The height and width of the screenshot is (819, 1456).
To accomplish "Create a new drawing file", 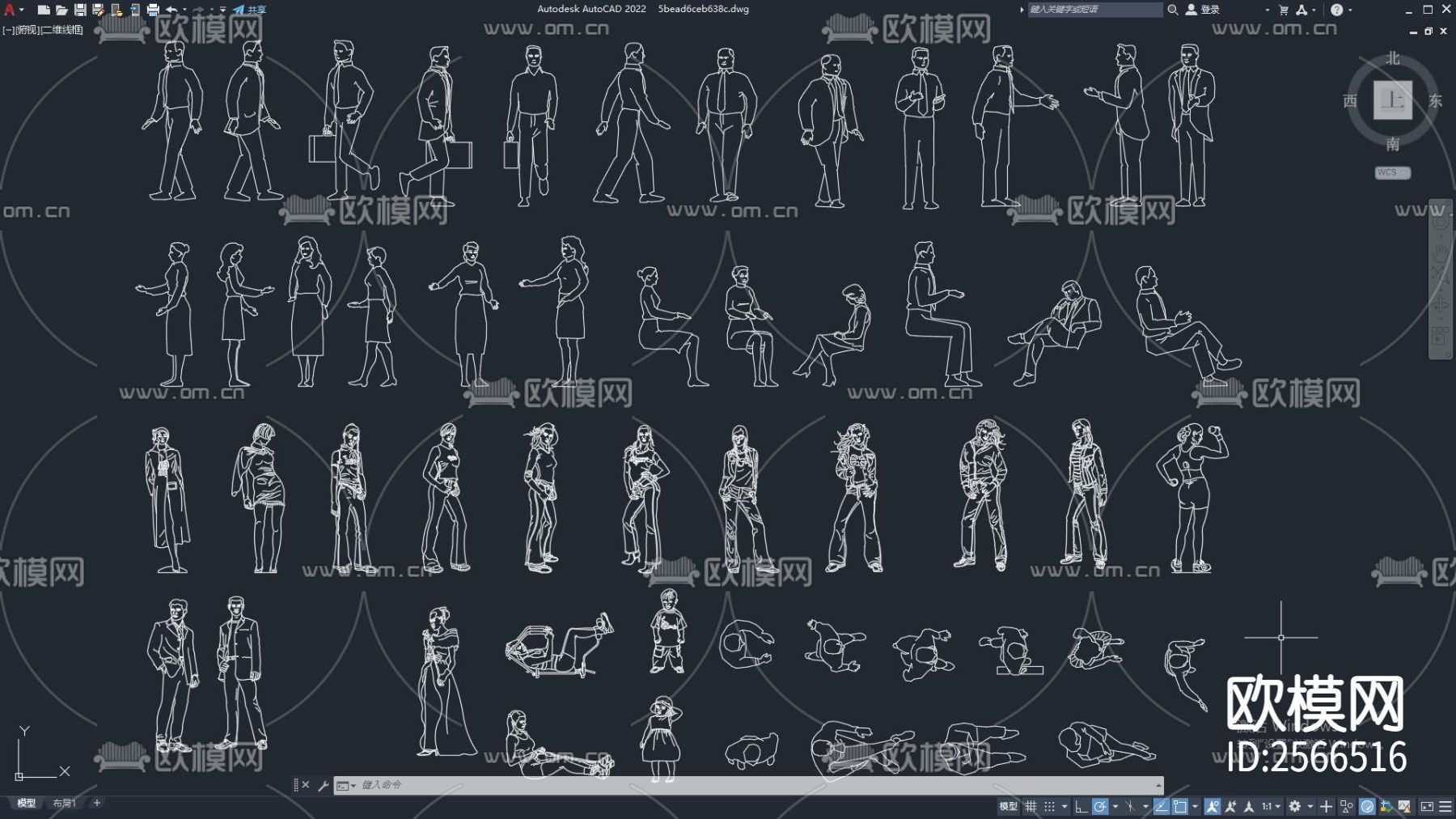I will point(44,10).
